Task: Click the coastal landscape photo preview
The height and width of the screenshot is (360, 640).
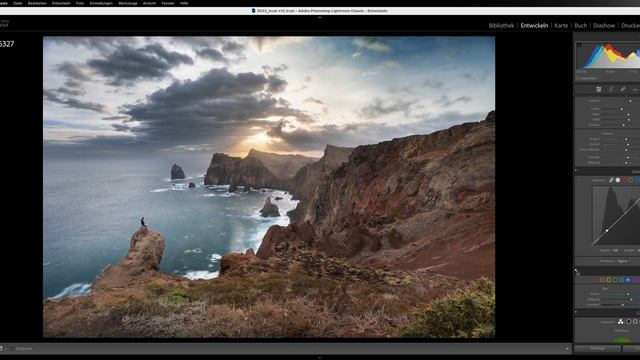Action: tap(269, 187)
